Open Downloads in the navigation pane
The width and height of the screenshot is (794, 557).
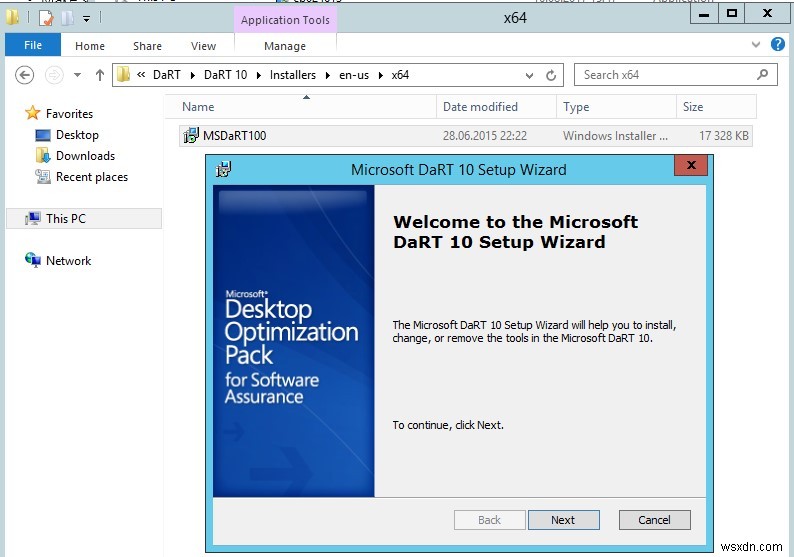point(86,155)
